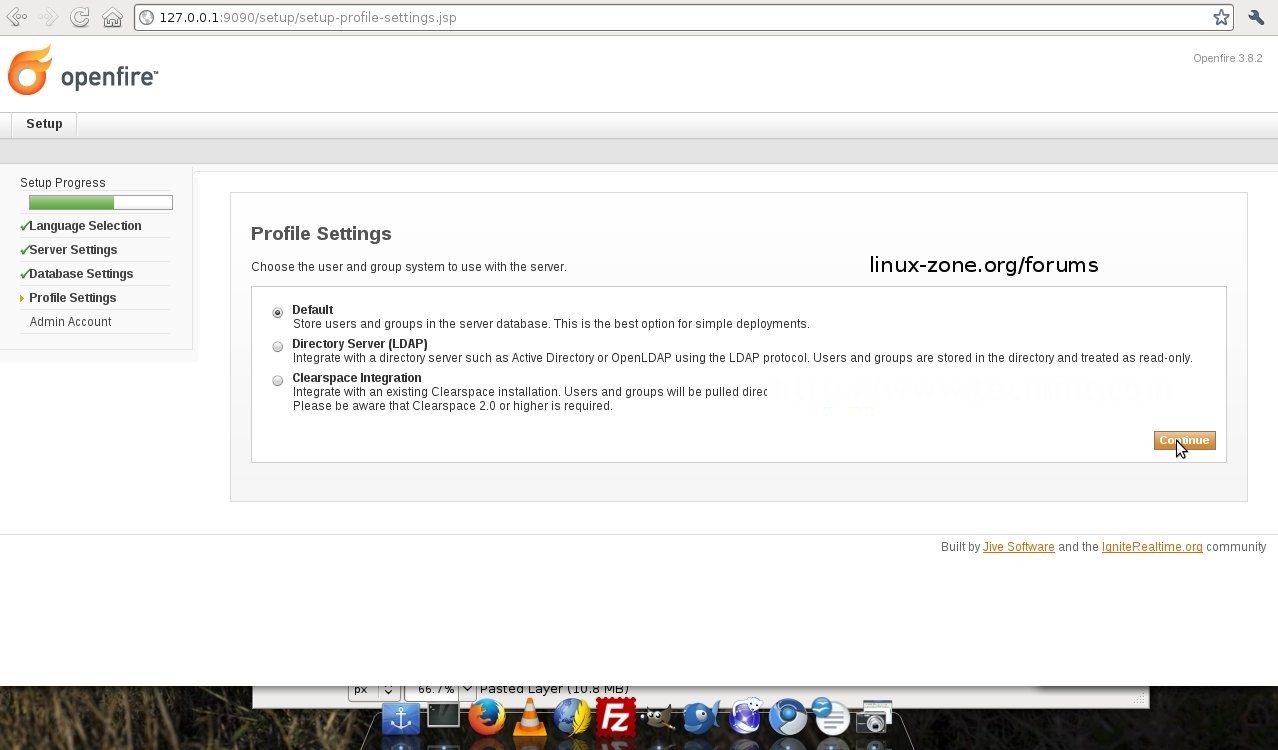The height and width of the screenshot is (750, 1278).
Task: Open VLC media player from dock
Action: [x=529, y=717]
